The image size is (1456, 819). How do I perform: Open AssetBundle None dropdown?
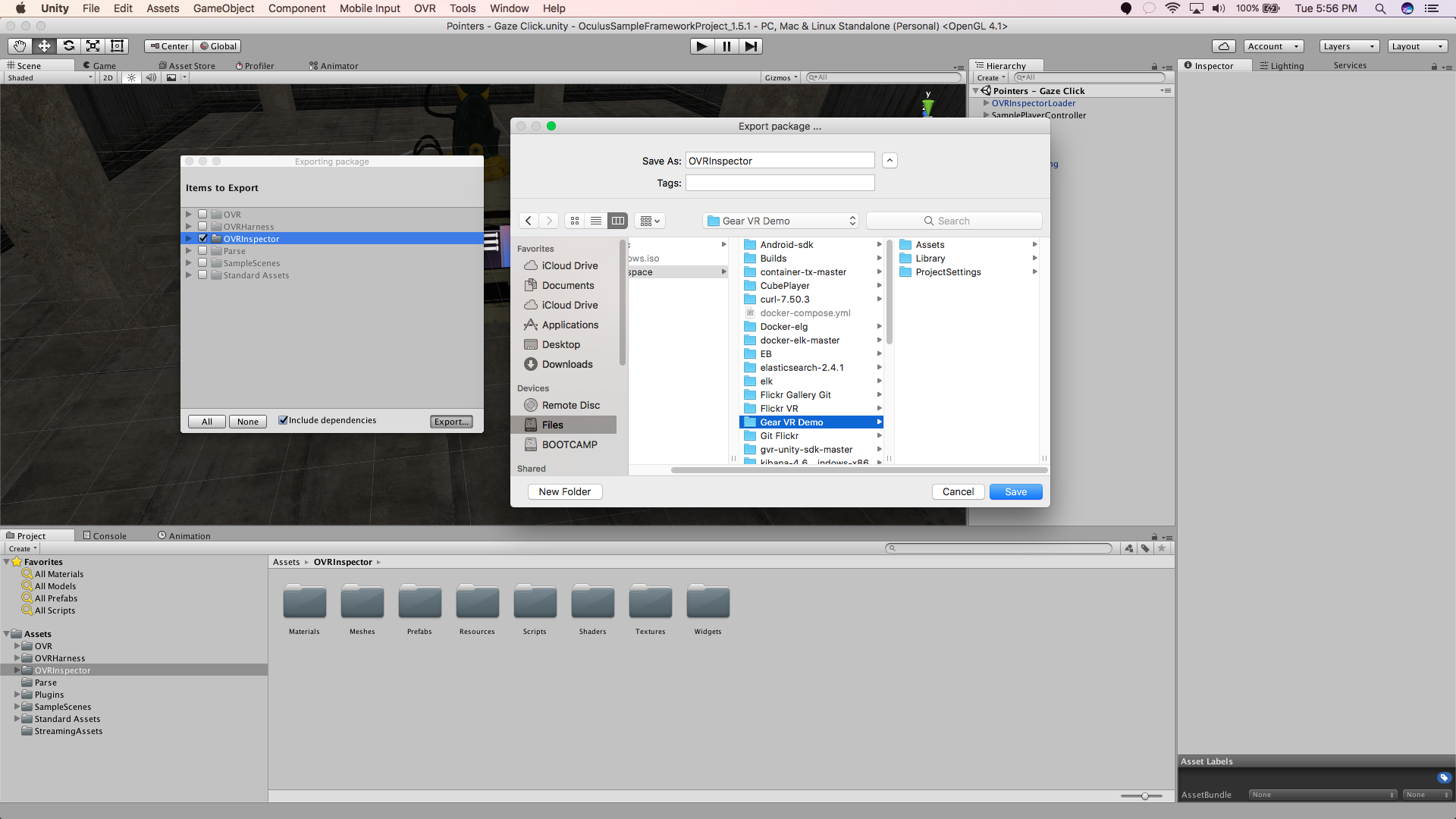point(1323,795)
